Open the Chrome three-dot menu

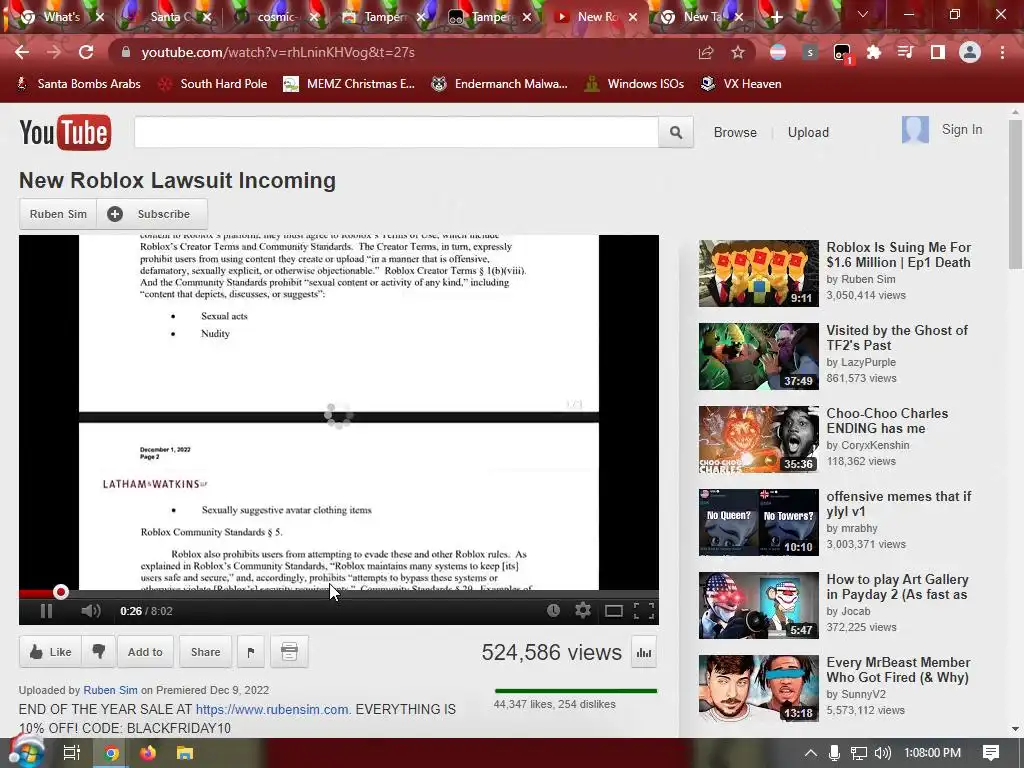click(x=1002, y=52)
